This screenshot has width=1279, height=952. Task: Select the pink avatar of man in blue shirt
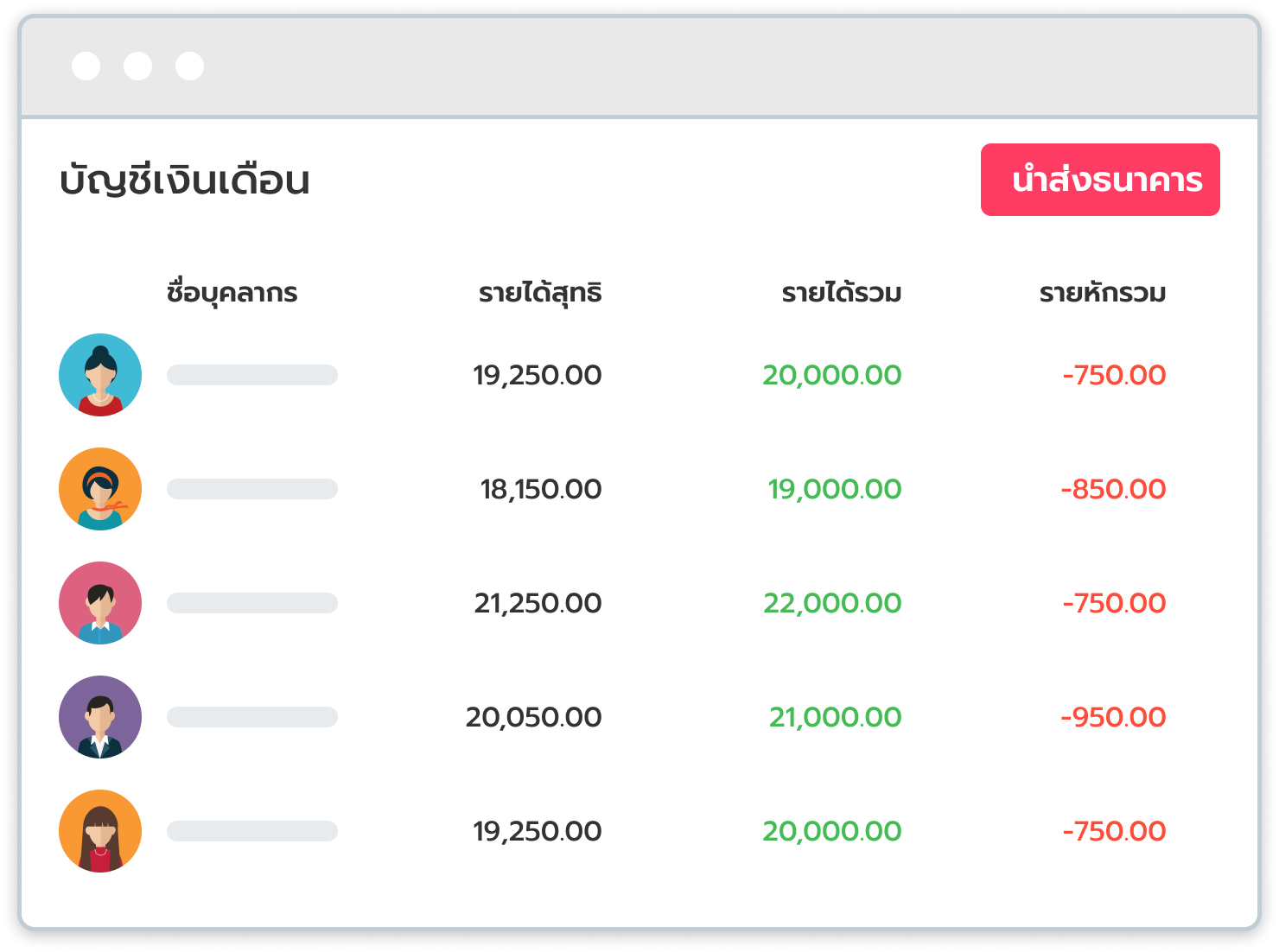[100, 603]
